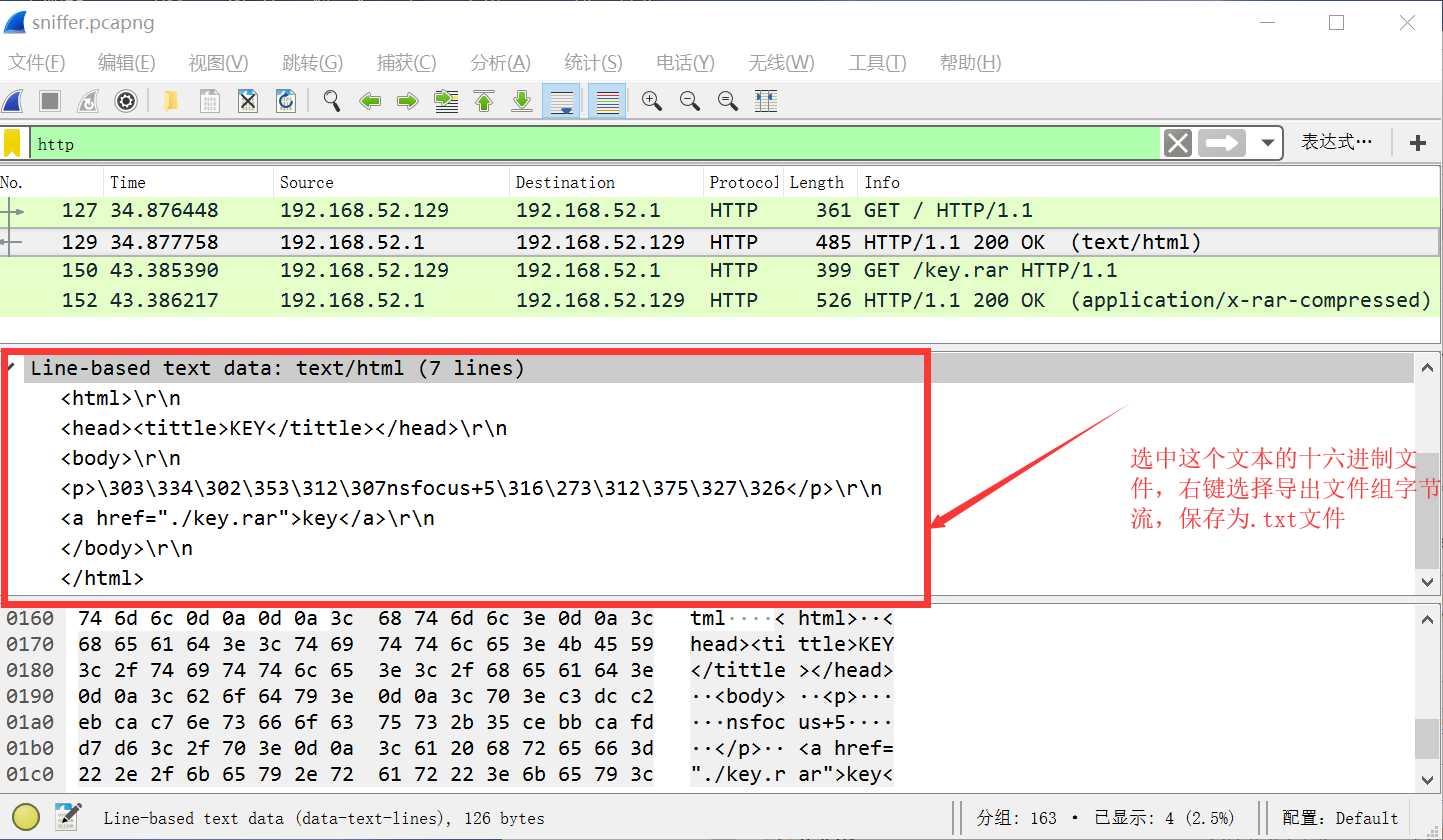Zoom in on main window text

point(652,101)
